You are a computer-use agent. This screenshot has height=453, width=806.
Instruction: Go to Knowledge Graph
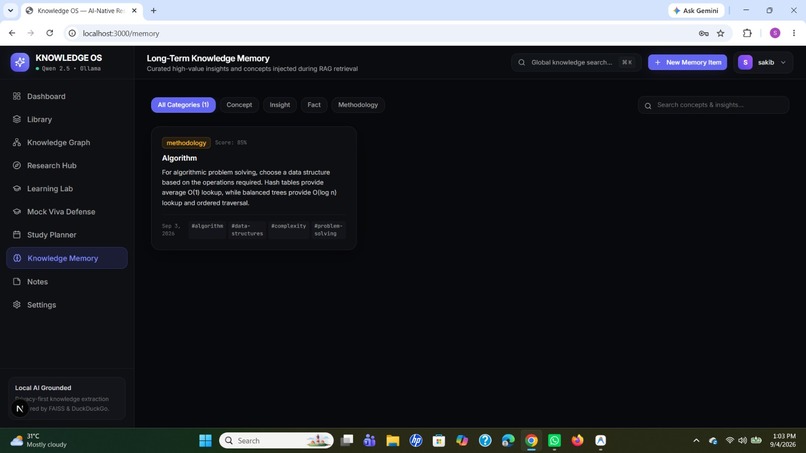click(x=67, y=142)
